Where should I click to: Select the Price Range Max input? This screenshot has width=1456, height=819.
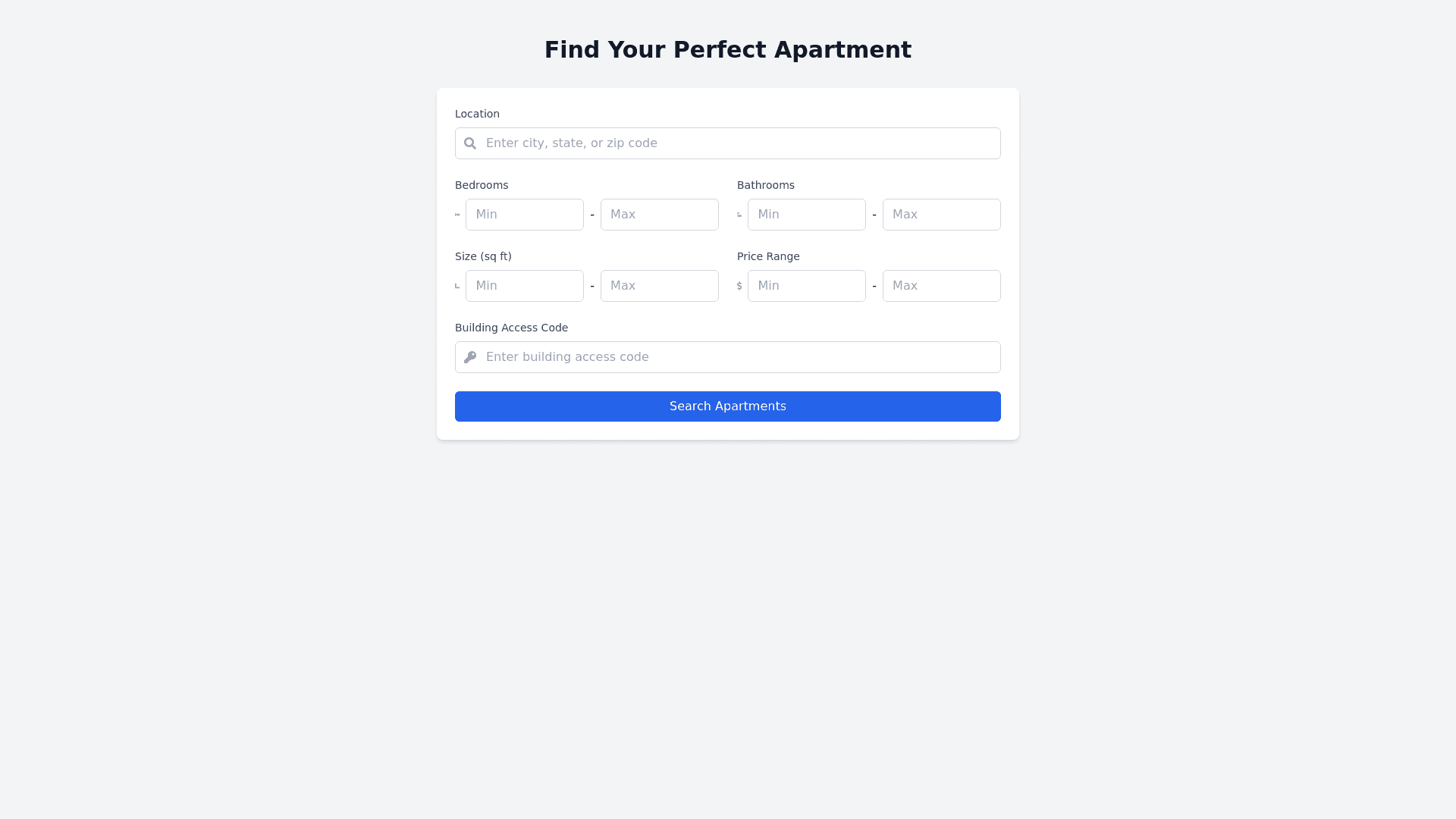pos(942,286)
